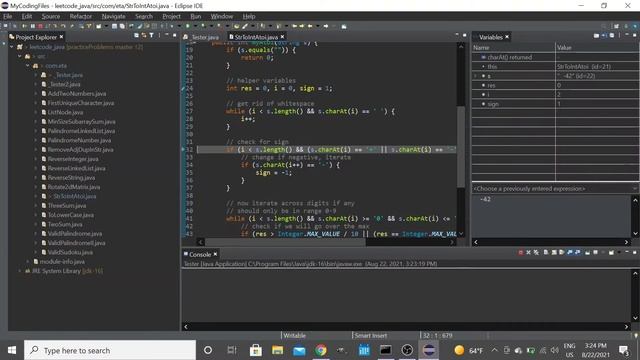This screenshot has width=640, height=360.
Task: Display selected console icon
Action: tap(595, 253)
